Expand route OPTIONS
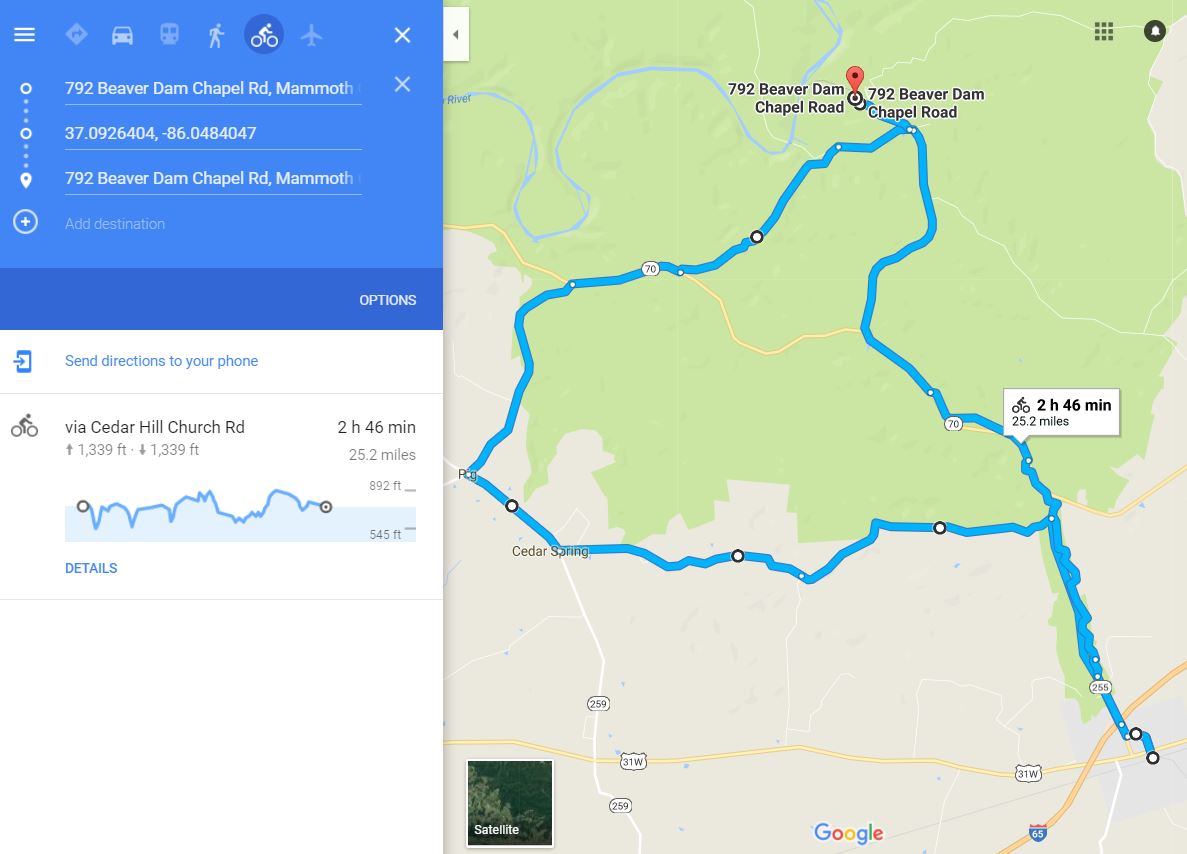This screenshot has height=854, width=1187. 388,300
